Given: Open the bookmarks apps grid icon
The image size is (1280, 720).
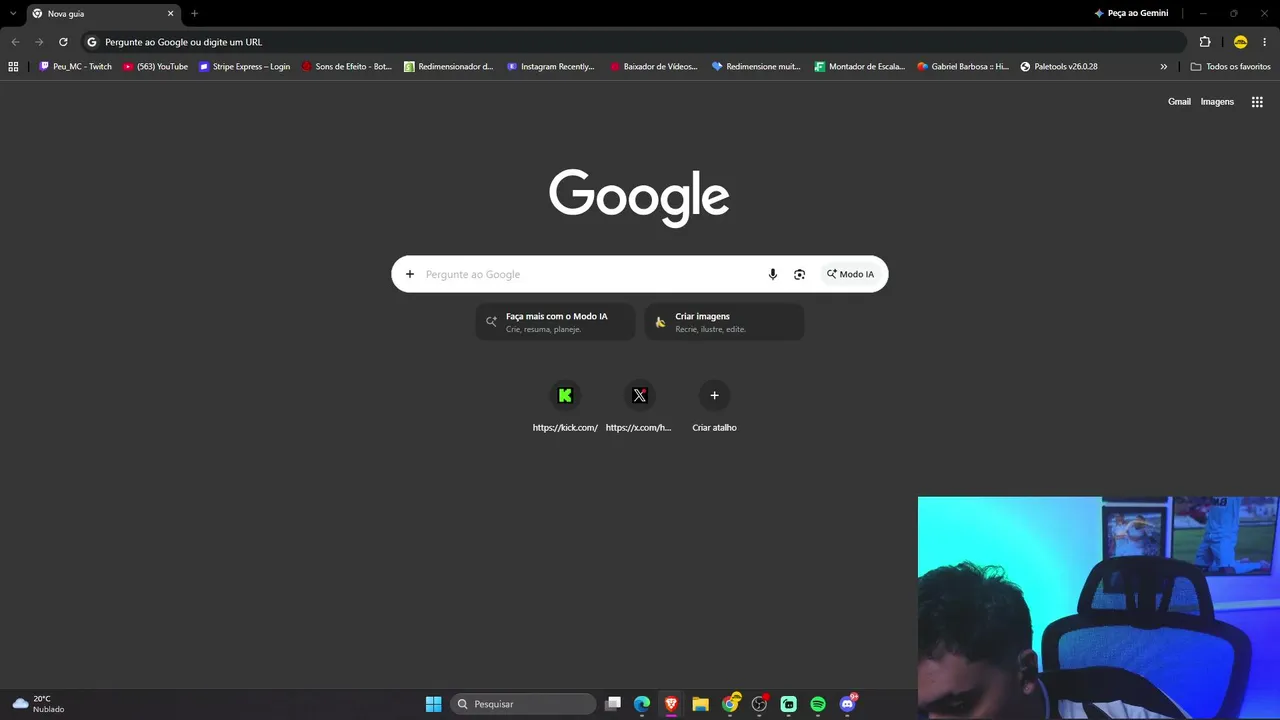Looking at the screenshot, I should click(13, 66).
